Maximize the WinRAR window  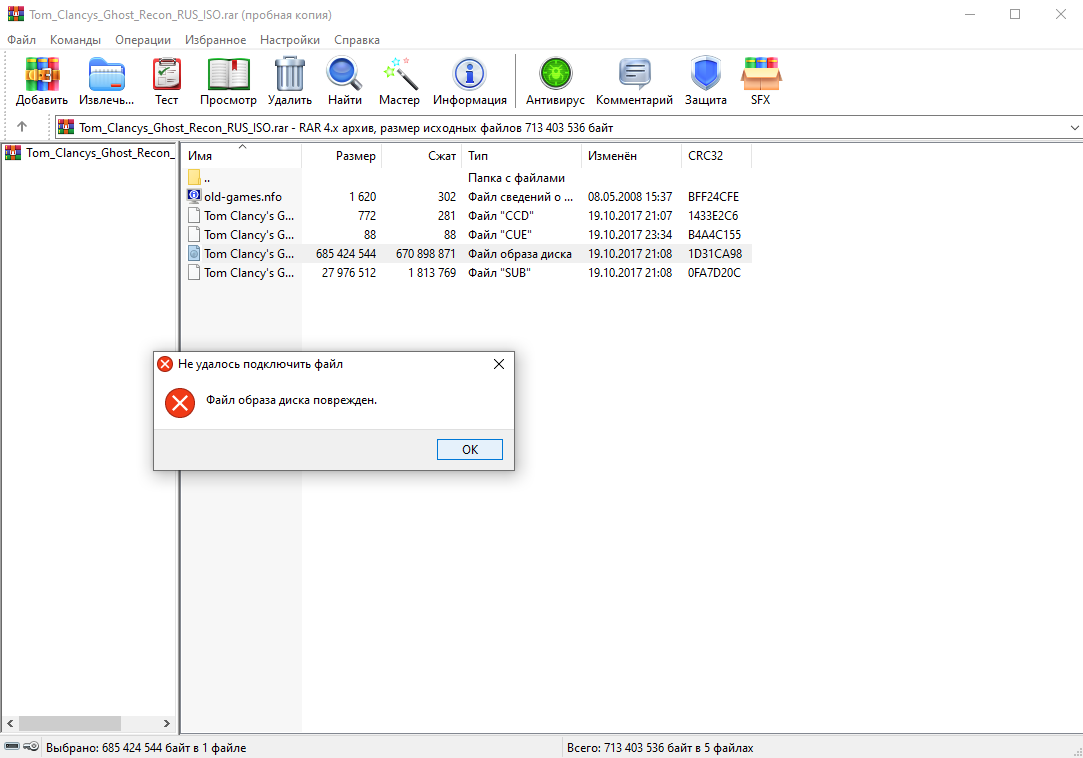1015,15
